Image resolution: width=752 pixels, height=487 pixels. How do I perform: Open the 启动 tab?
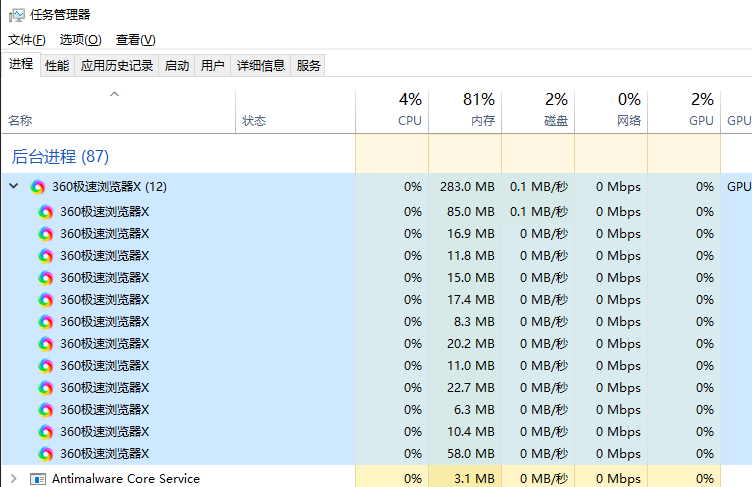177,66
